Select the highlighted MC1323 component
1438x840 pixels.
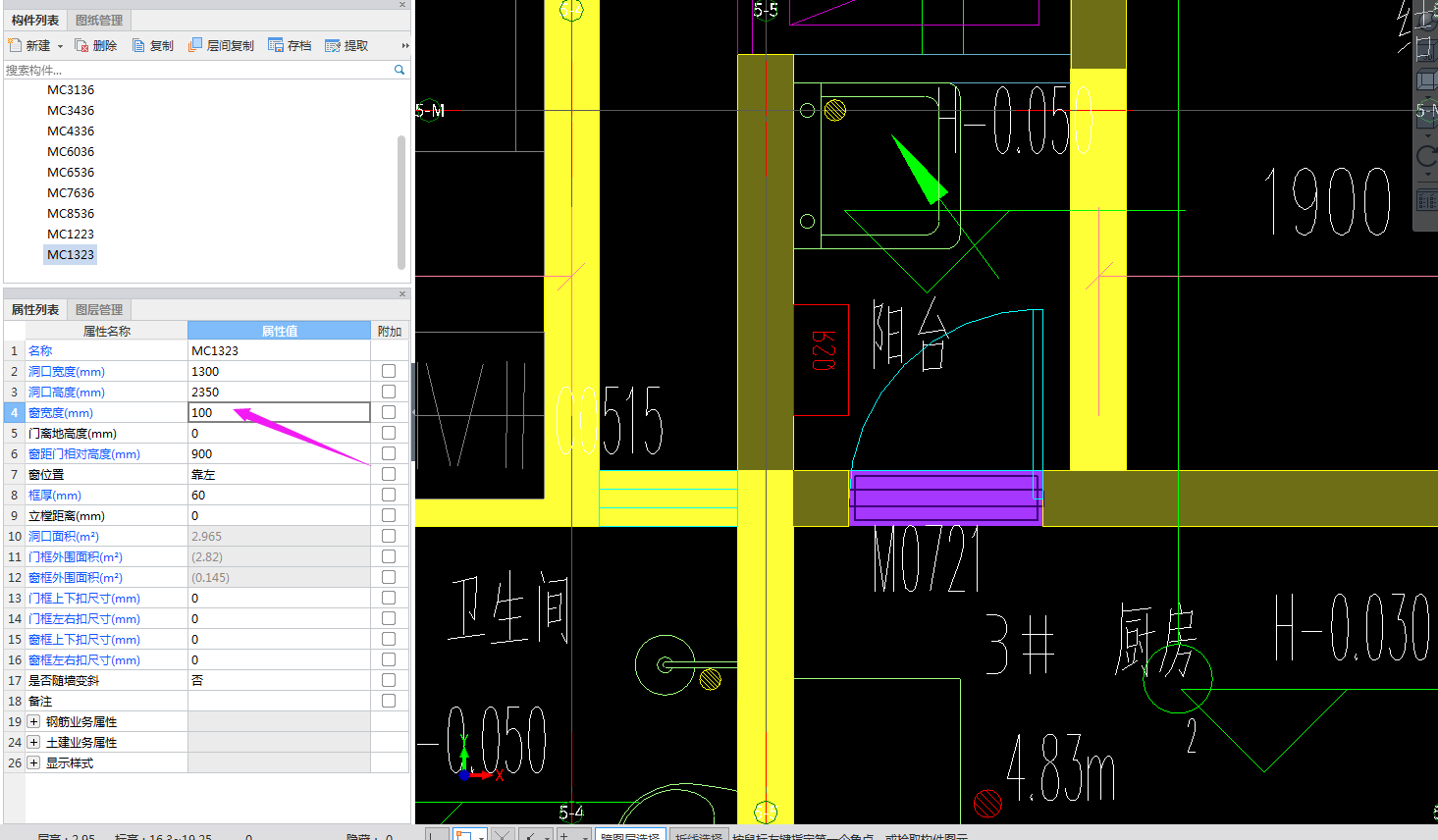[x=71, y=254]
